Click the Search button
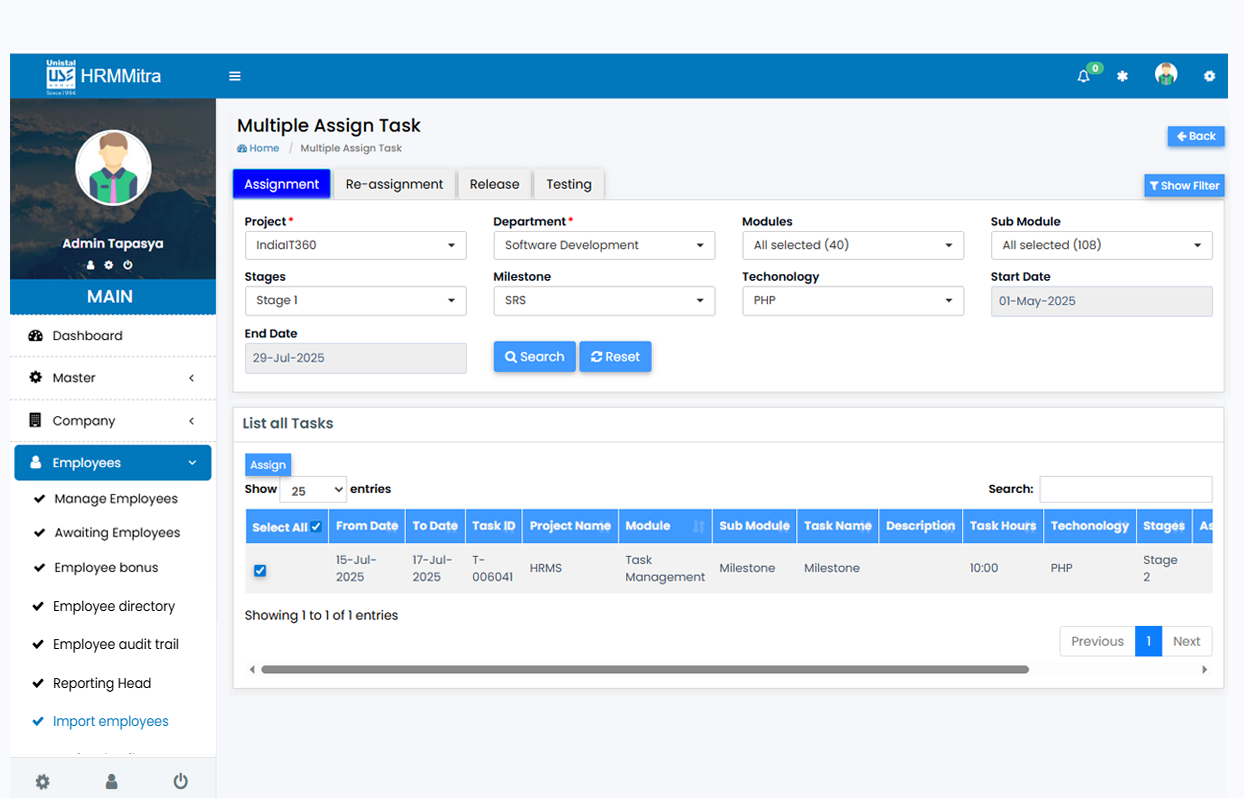 point(534,357)
